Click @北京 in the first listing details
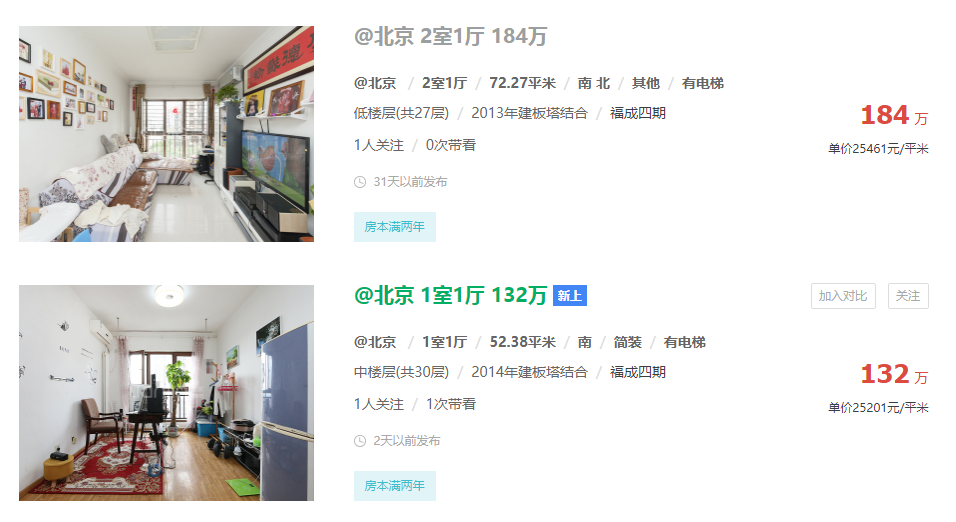The width and height of the screenshot is (956, 522). [375, 83]
